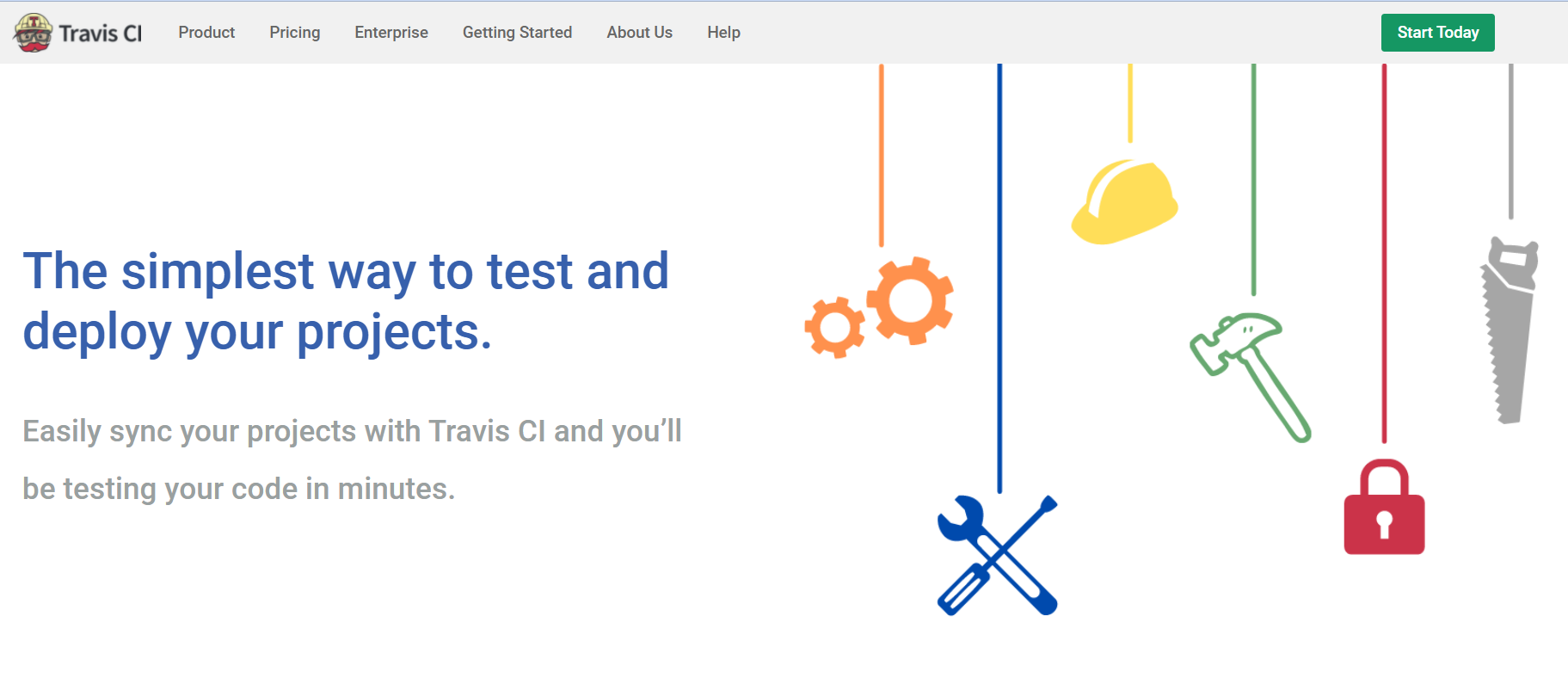Click the headline "The simplest way to test and"

346,272
